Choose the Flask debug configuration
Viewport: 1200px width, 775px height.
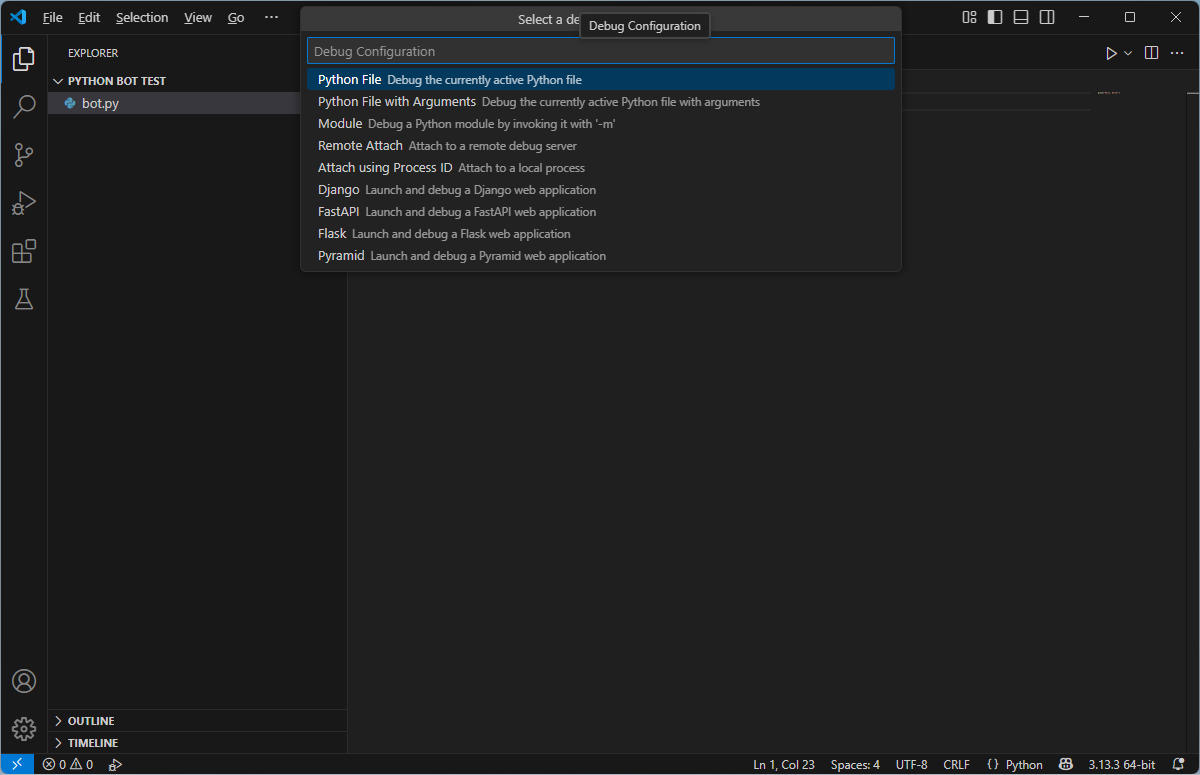click(601, 234)
